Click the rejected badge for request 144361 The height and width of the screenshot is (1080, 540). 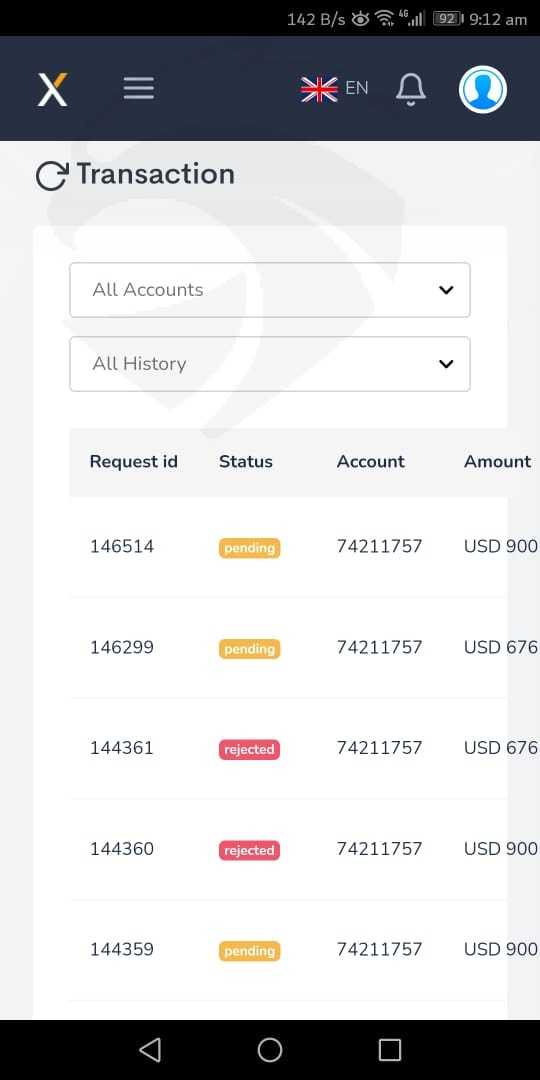coord(249,749)
